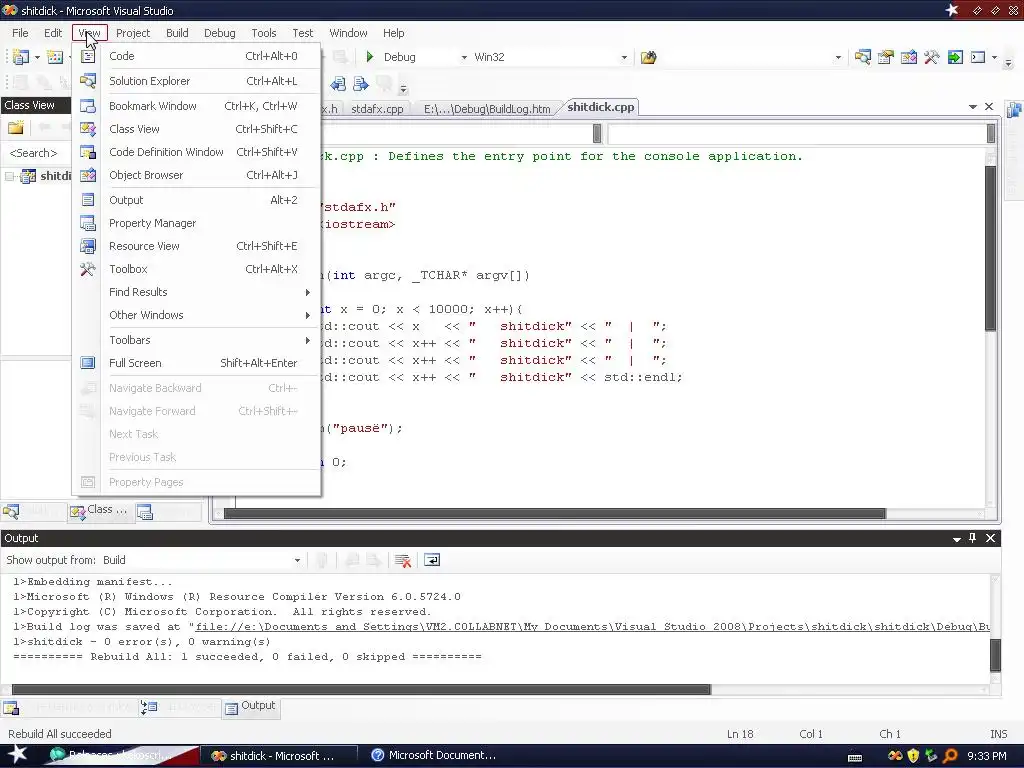This screenshot has width=1024, height=768.
Task: Open Solution Explorer toolbar icon
Action: click(x=863, y=57)
